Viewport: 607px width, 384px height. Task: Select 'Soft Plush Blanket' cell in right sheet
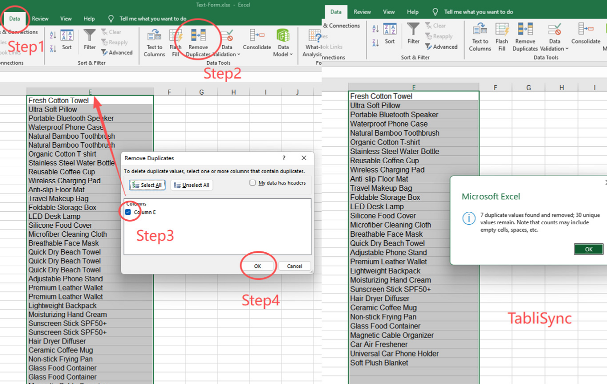pos(414,363)
